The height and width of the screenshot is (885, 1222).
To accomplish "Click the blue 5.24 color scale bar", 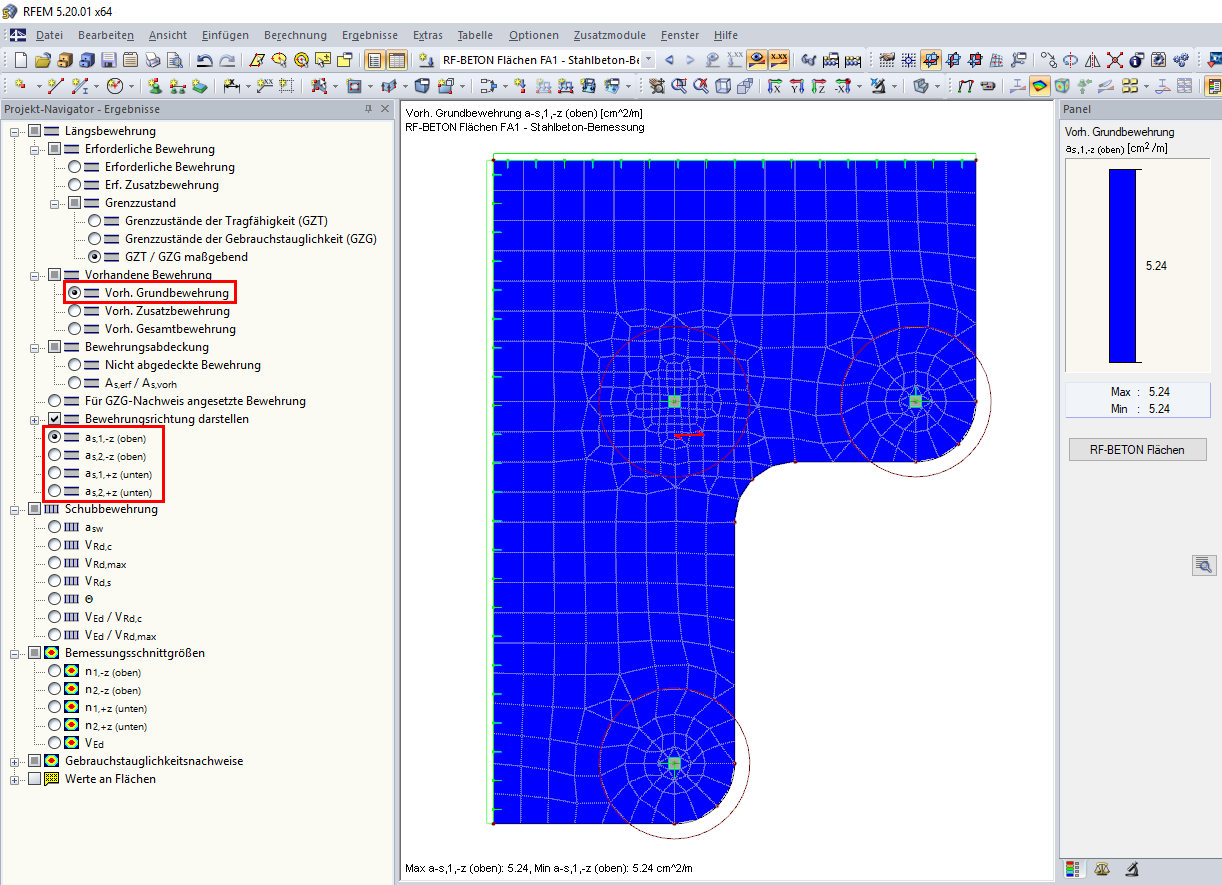I will click(x=1123, y=265).
